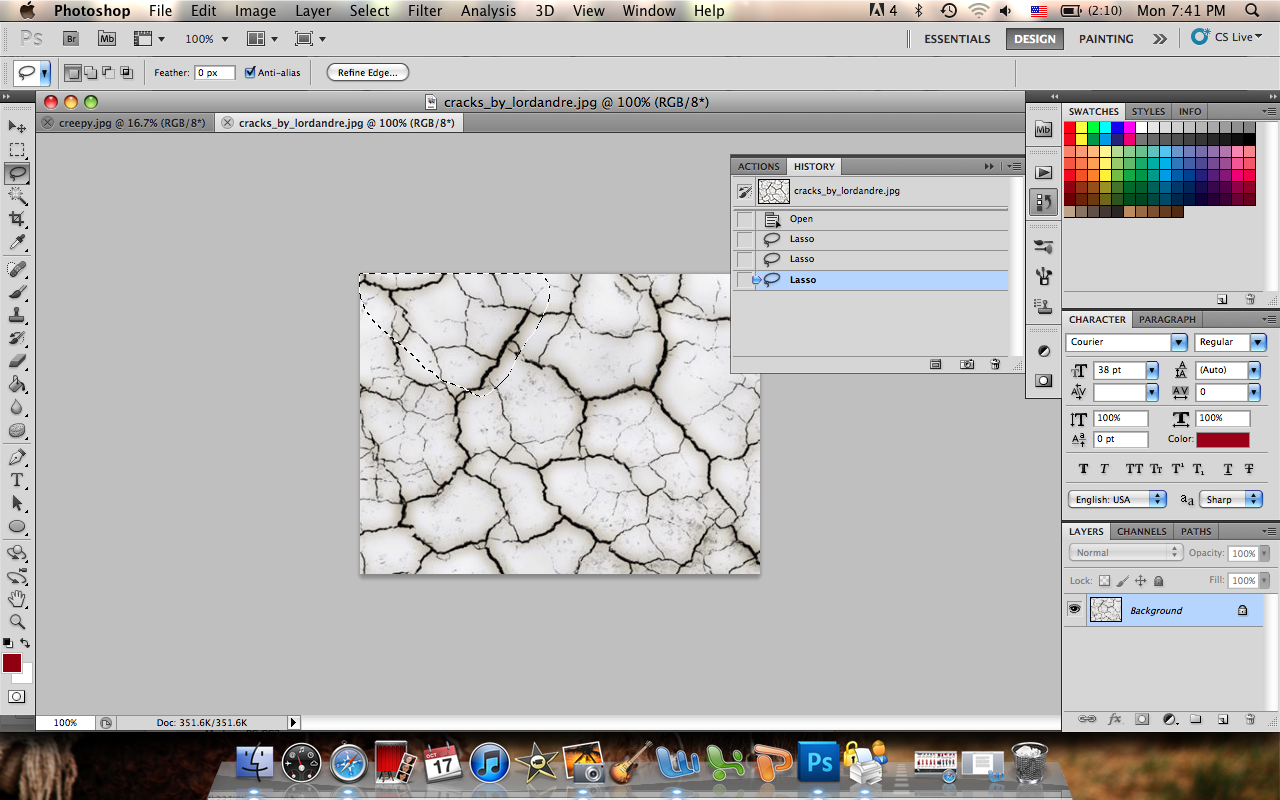Set history brush source for the Open state
Image resolution: width=1280 pixels, height=800 pixels.
coord(744,219)
